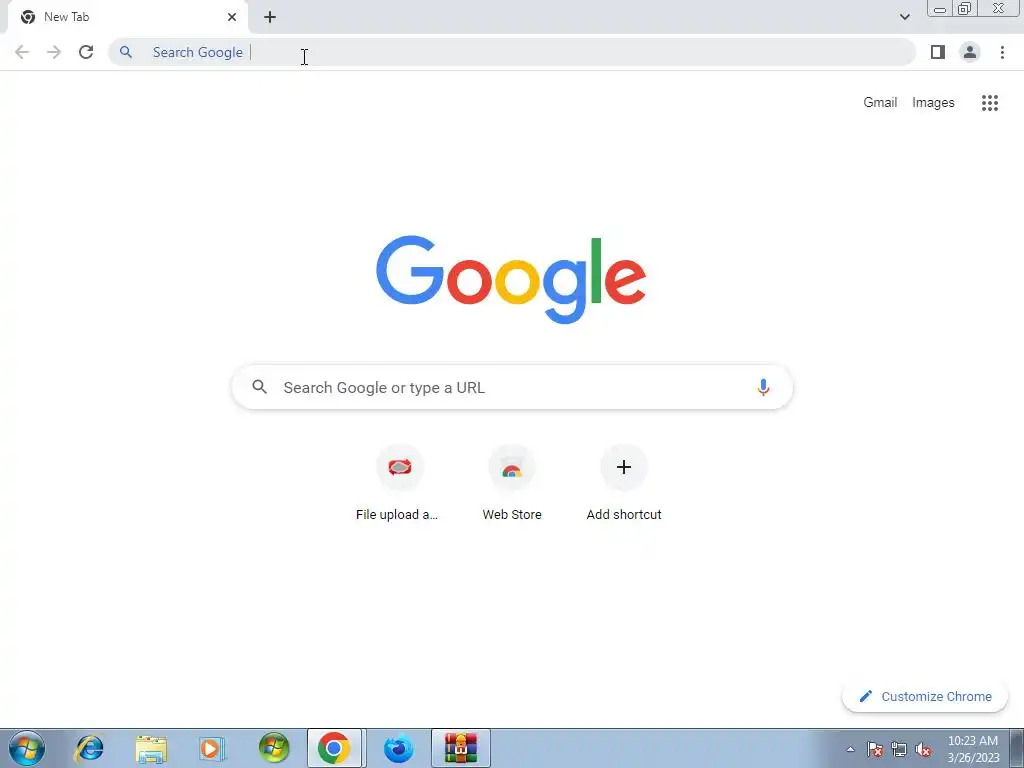Open the Gmail link
1024x768 pixels.
[x=880, y=103]
